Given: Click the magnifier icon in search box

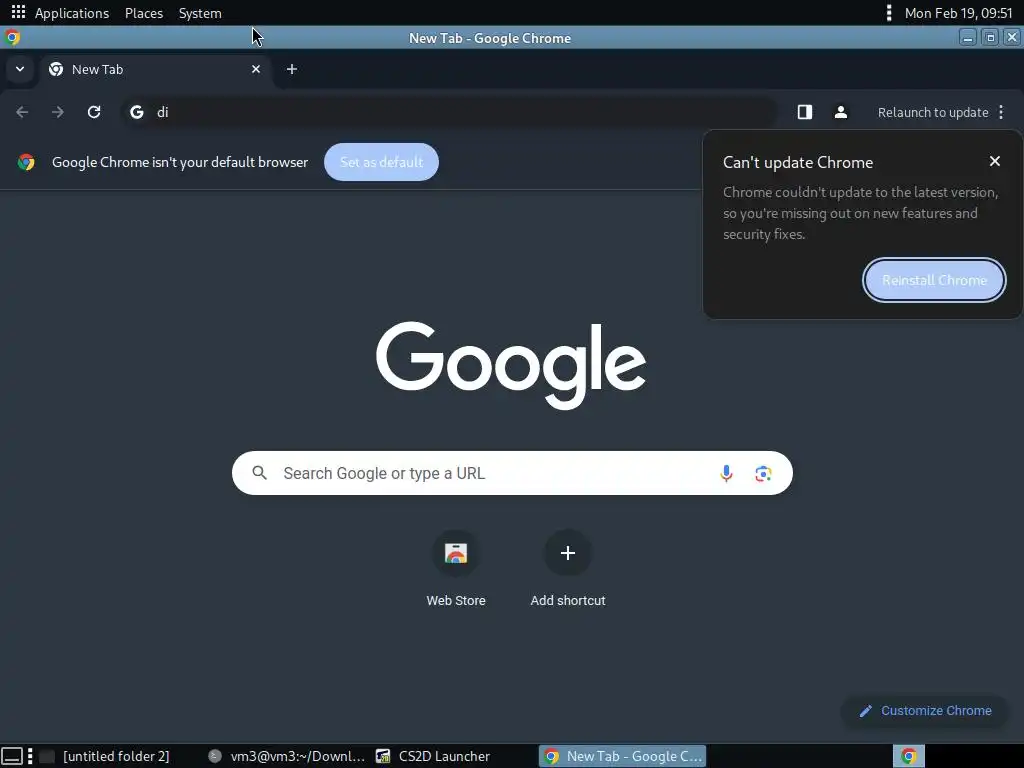Looking at the screenshot, I should (259, 473).
